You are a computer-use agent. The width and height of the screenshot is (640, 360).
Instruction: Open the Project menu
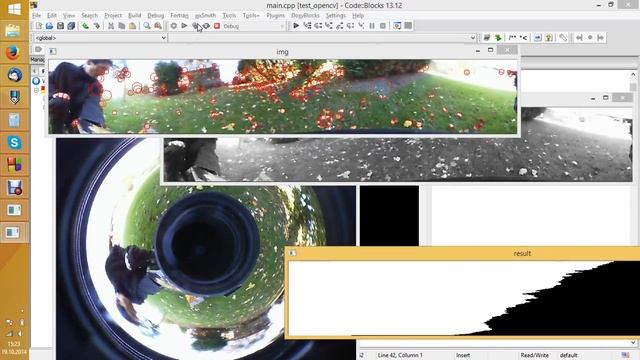click(x=113, y=16)
